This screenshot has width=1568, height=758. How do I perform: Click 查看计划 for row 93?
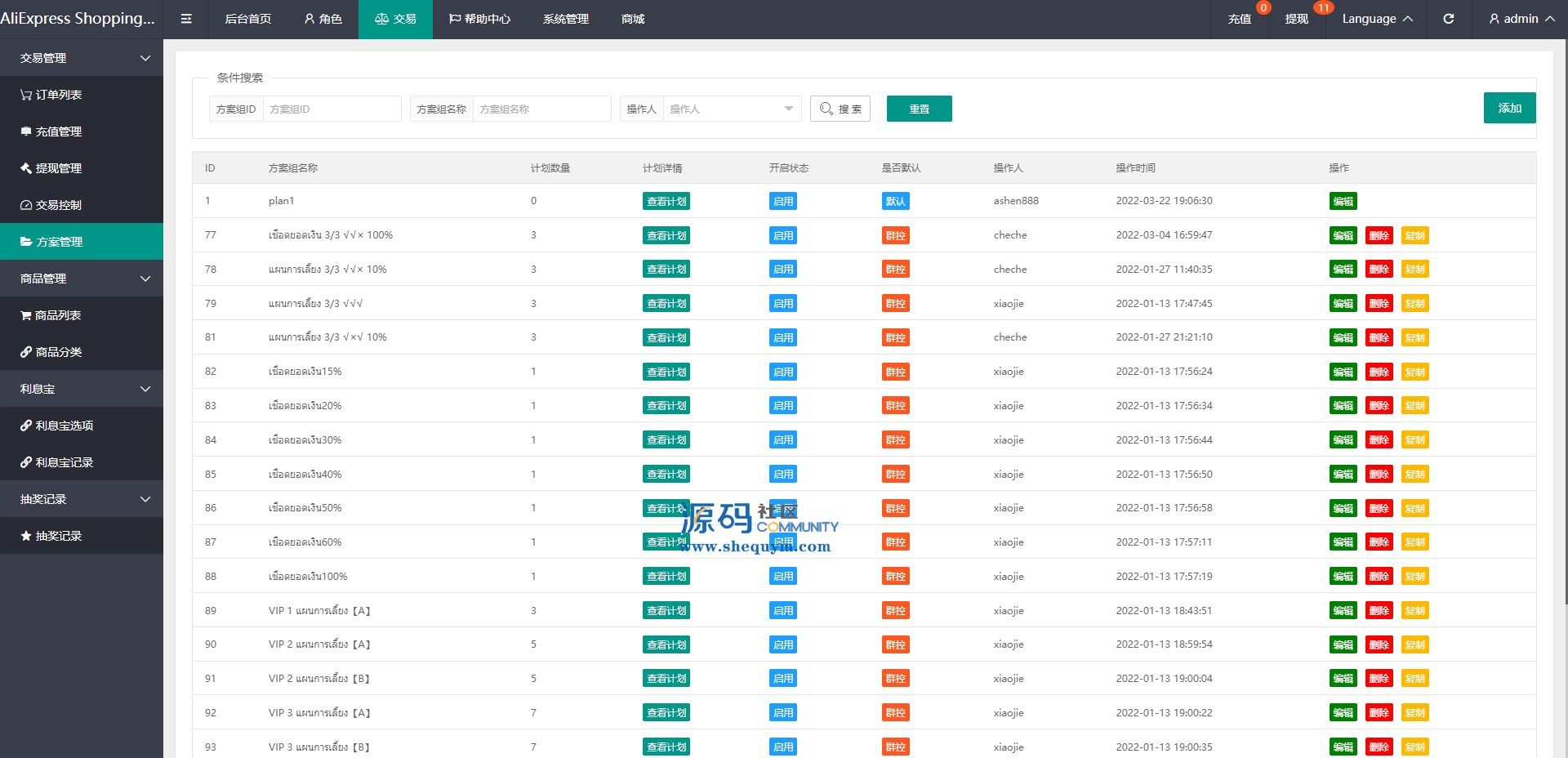(x=666, y=747)
